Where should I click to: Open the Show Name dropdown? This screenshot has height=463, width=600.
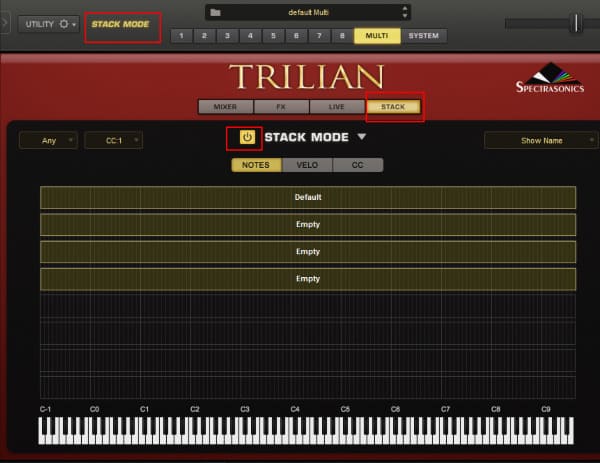pos(541,140)
